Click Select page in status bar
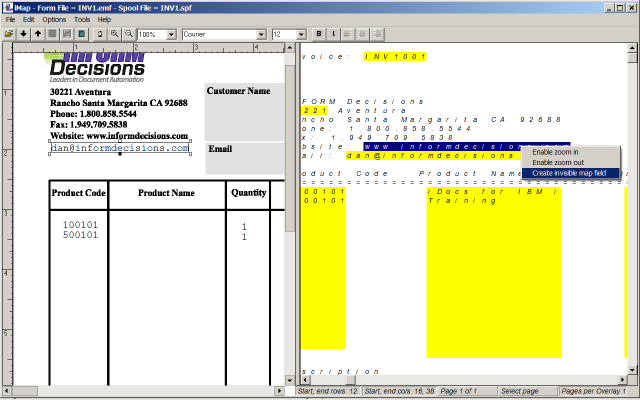 521,390
